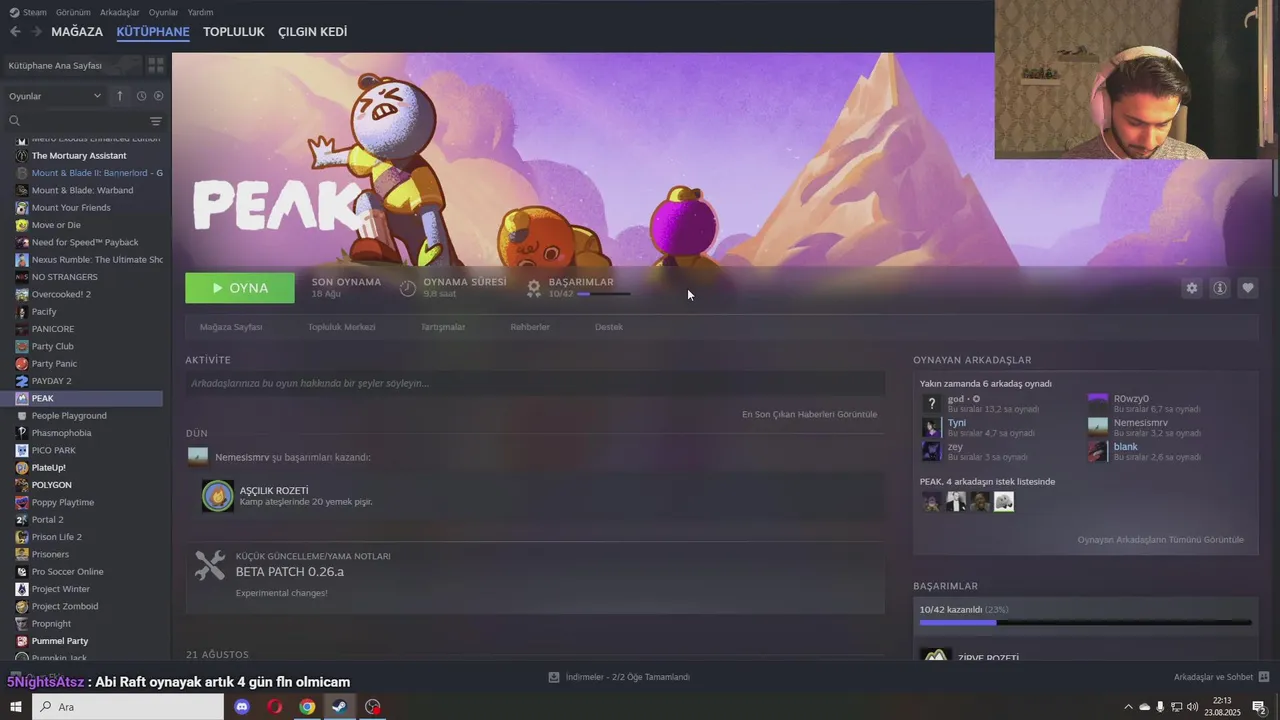Select The Mortuary Assistant in library

[79, 156]
